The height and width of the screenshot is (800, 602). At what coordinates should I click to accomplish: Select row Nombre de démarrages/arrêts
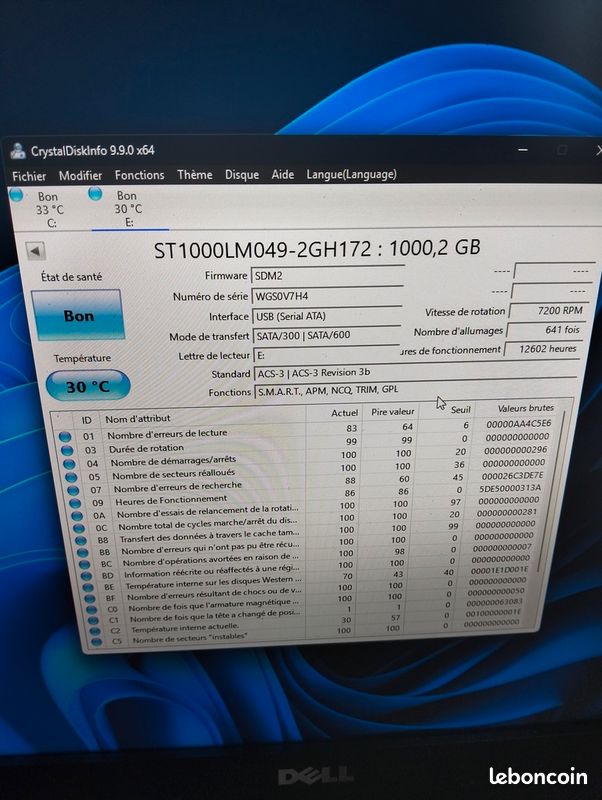pos(308,457)
